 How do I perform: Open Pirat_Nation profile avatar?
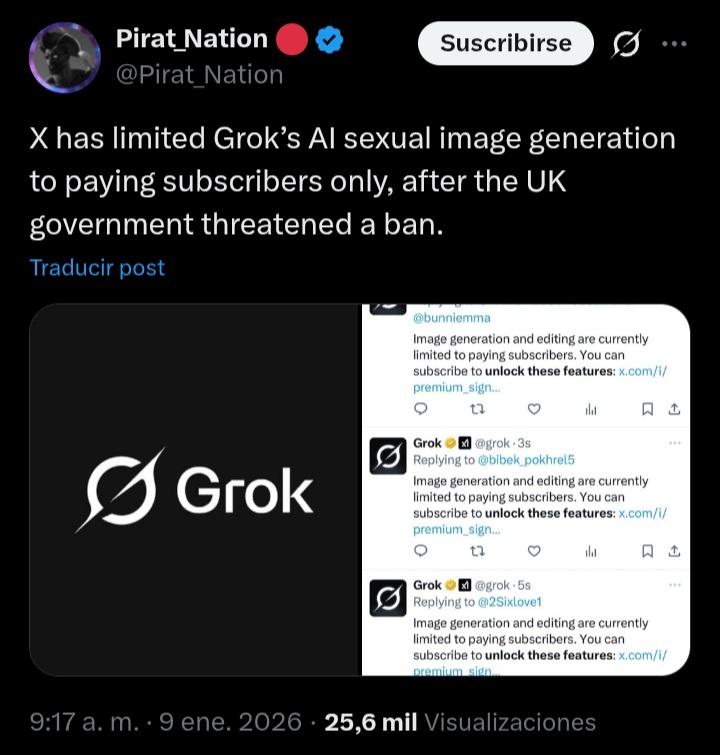tap(65, 58)
